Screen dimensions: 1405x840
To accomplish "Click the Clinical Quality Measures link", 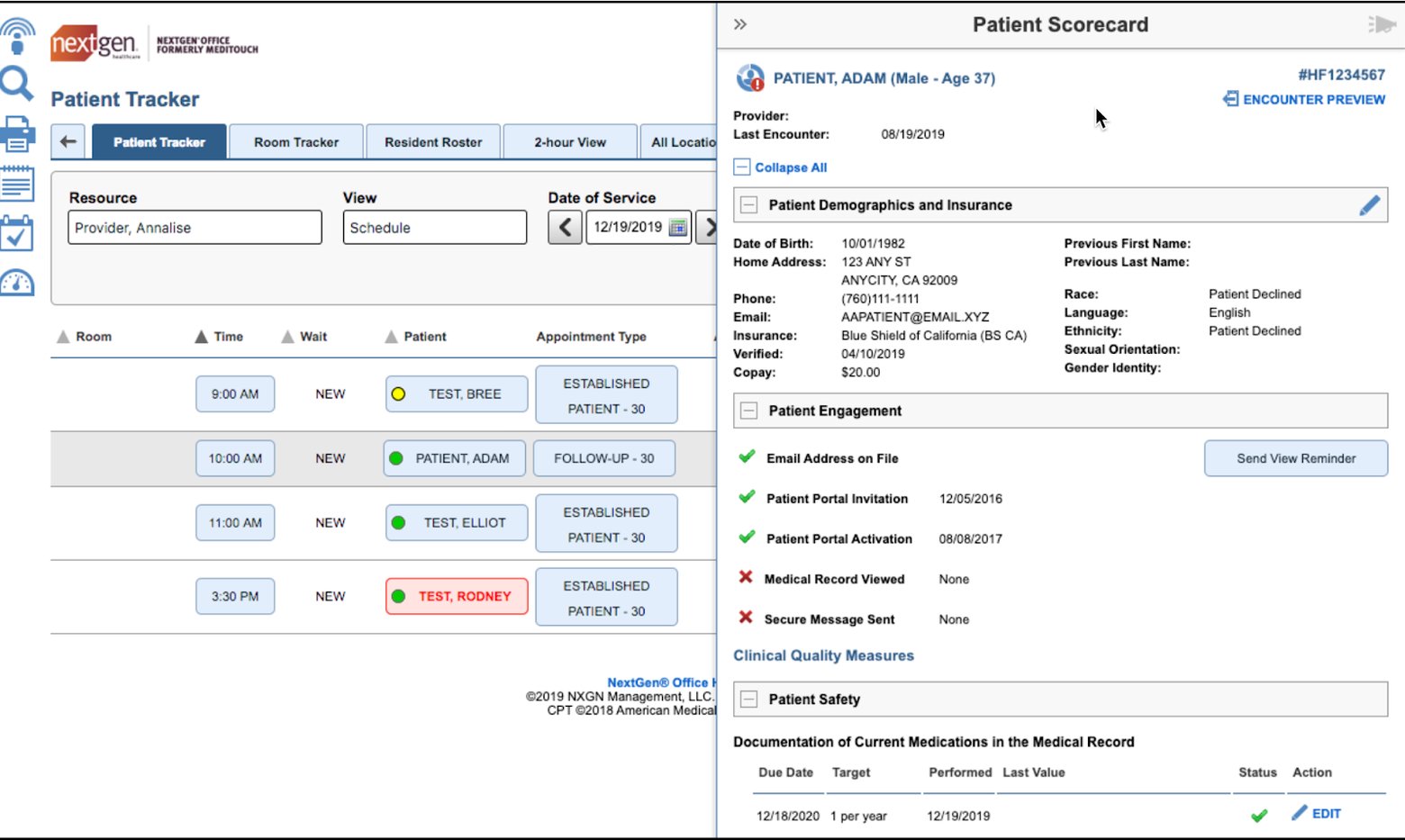I will [823, 655].
